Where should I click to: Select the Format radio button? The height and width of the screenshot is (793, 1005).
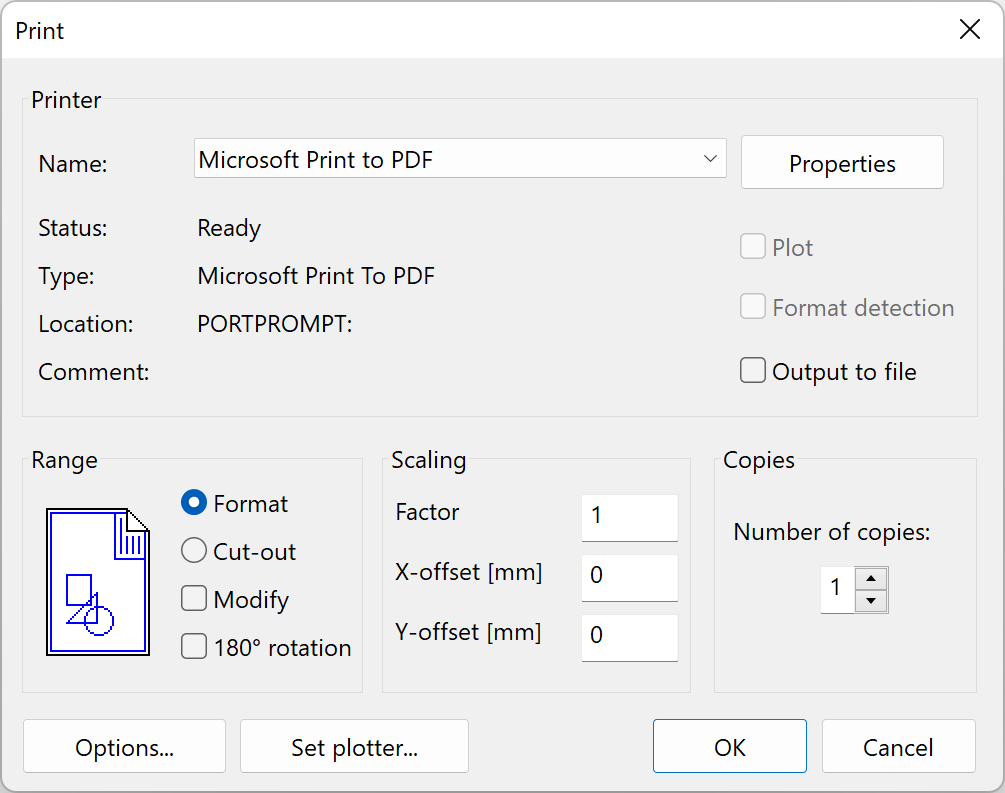[194, 504]
